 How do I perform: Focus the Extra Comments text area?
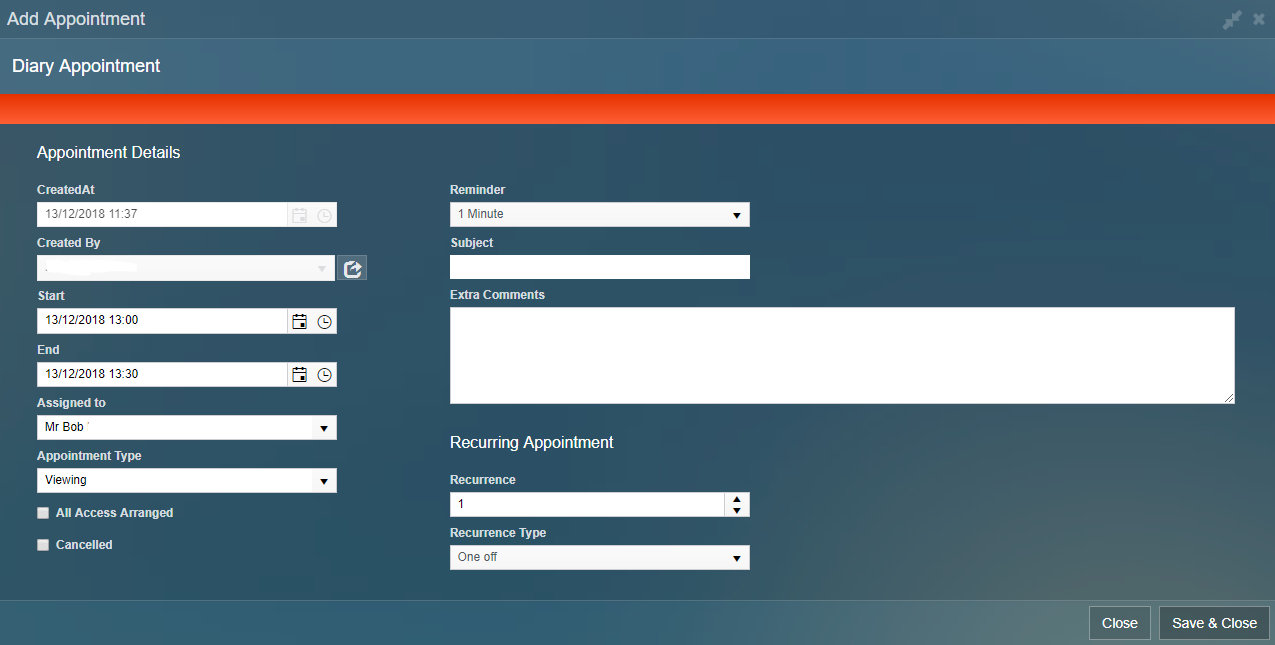click(x=841, y=355)
